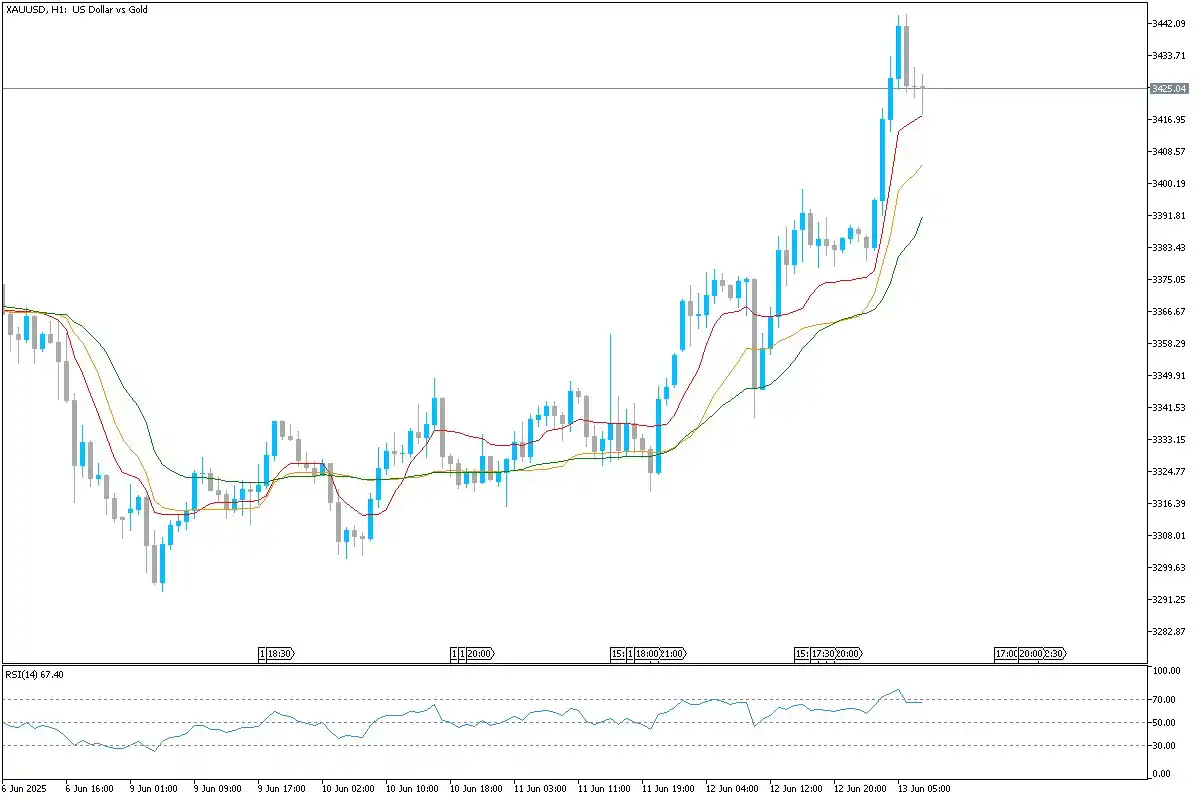Click the 13 Jun 05:00 time label
This screenshot has width=1200, height=800.
pos(924,788)
